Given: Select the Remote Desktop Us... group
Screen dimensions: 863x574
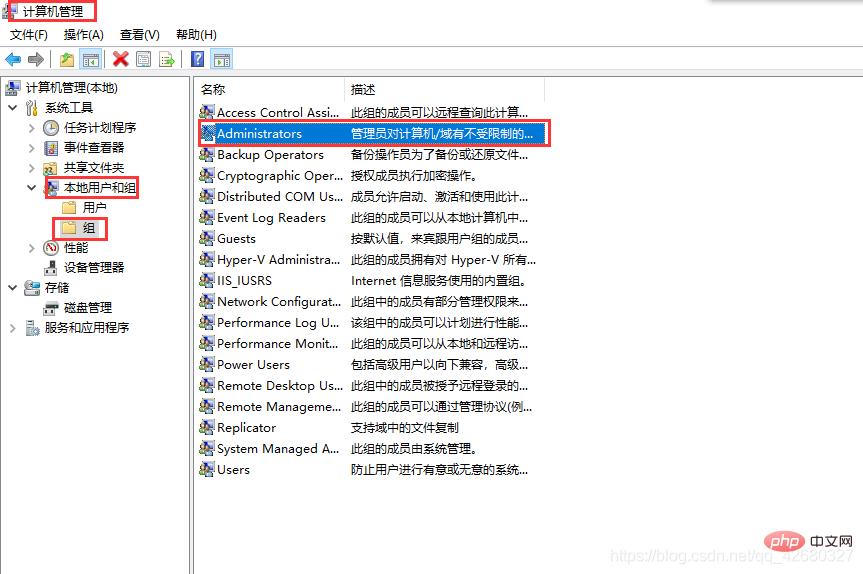Looking at the screenshot, I should point(280,385).
